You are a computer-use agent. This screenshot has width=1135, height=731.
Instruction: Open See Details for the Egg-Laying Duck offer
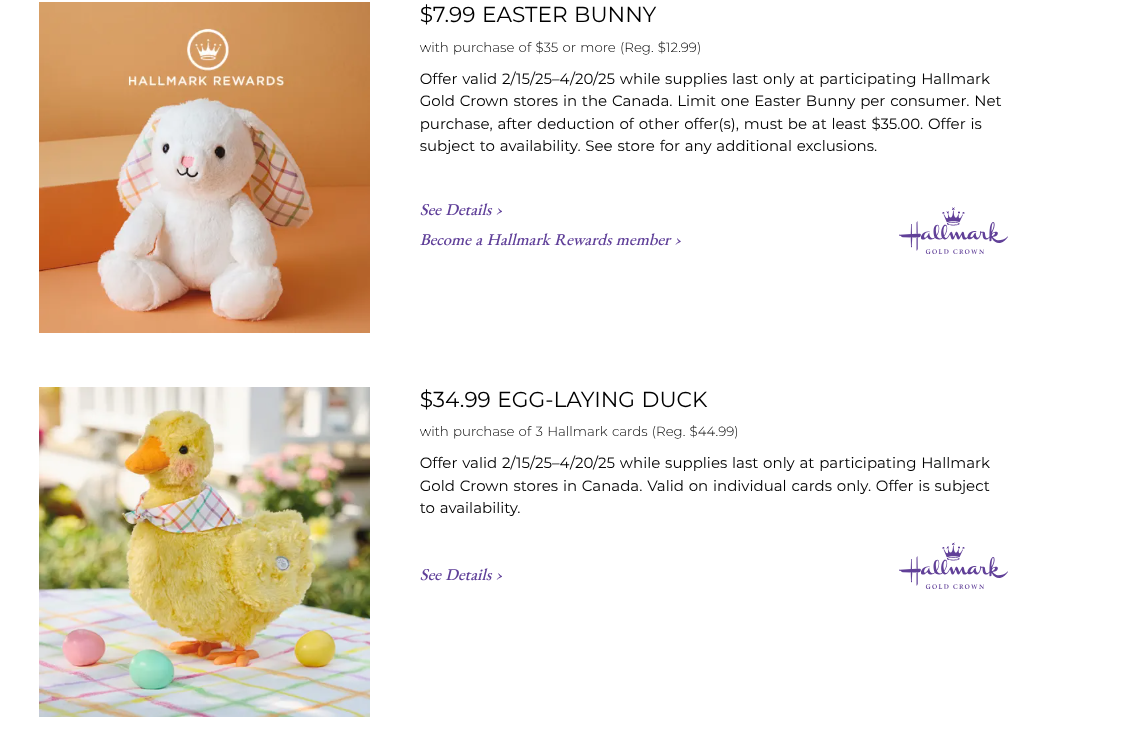click(x=461, y=575)
